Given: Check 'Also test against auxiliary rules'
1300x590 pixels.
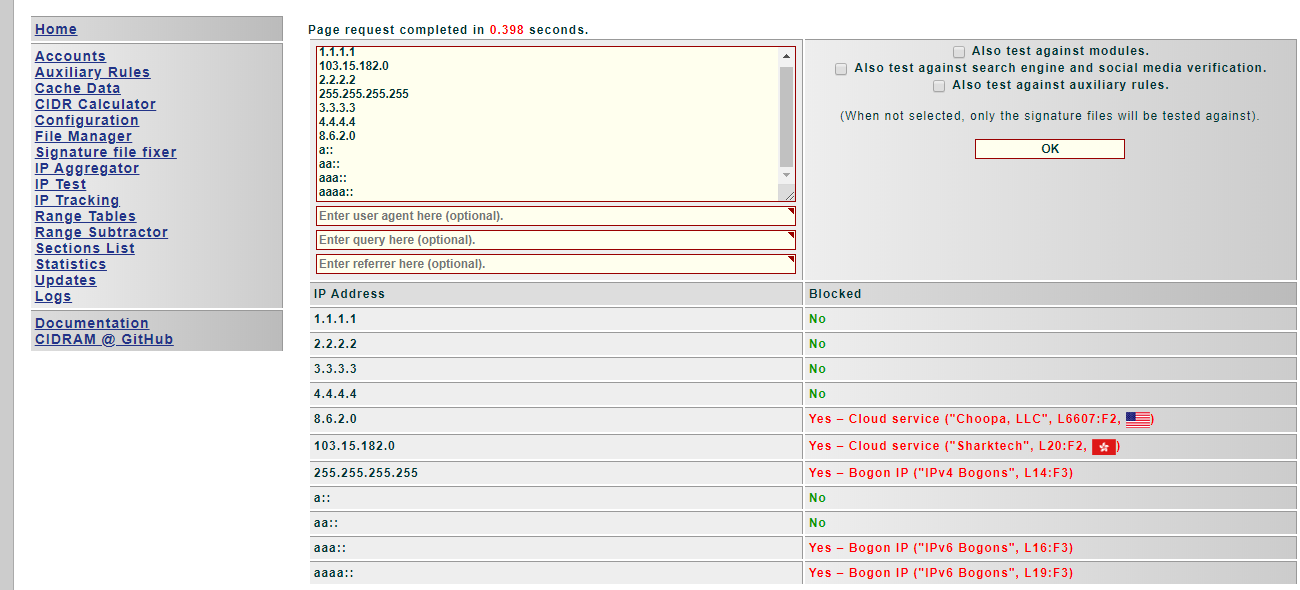Looking at the screenshot, I should coord(939,85).
